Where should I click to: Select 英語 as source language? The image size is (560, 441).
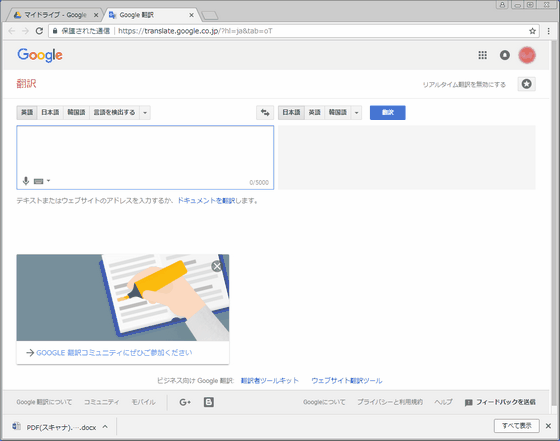pos(27,112)
